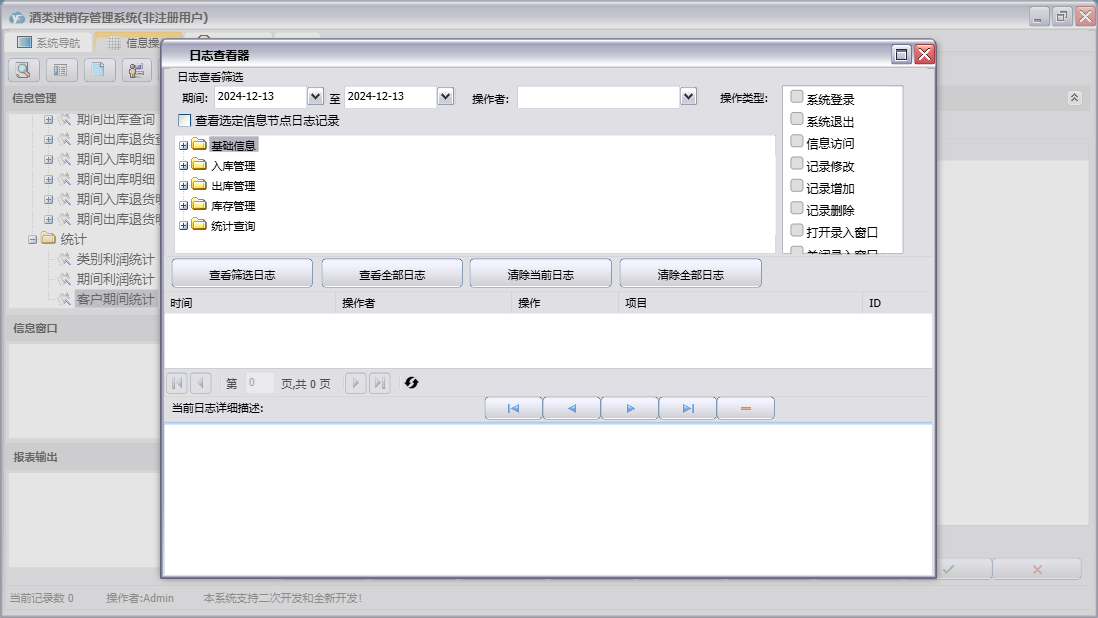Check the 打开录入窗口 operation type

[x=796, y=230]
